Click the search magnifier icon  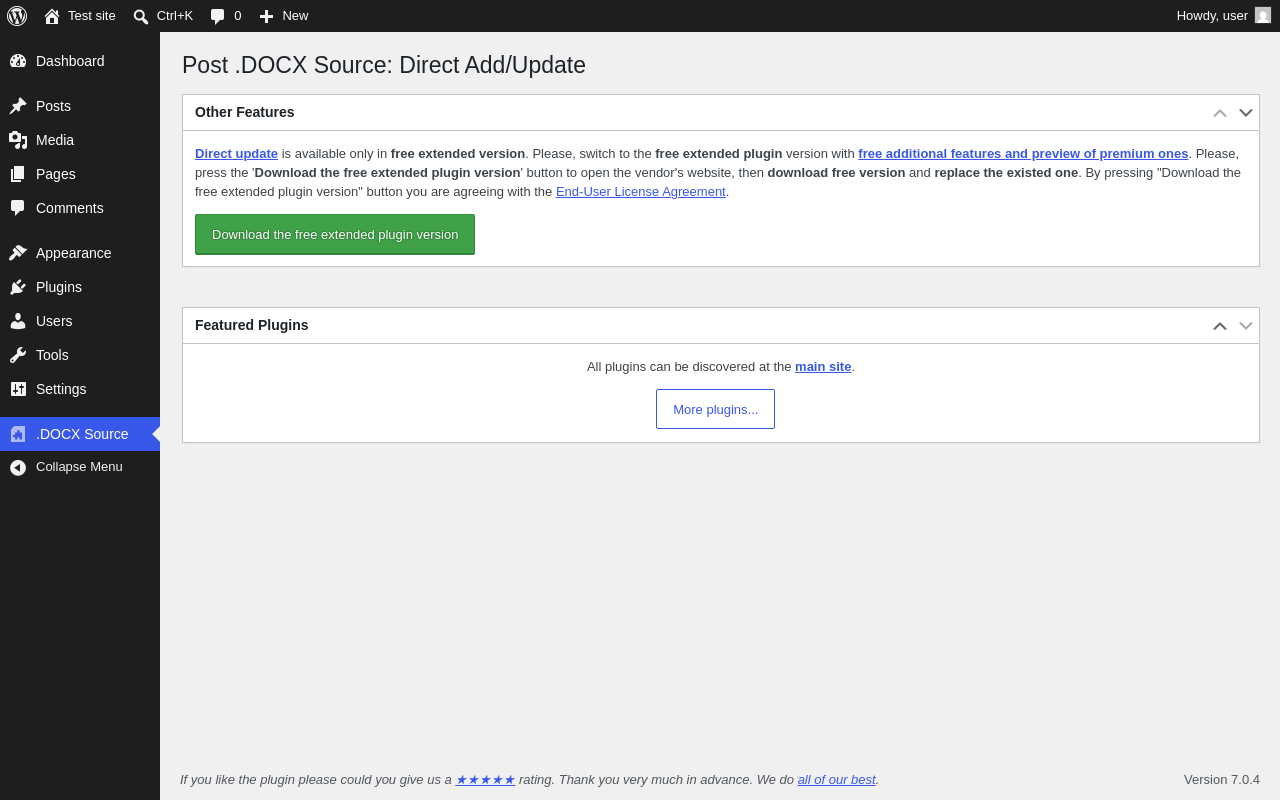point(141,16)
